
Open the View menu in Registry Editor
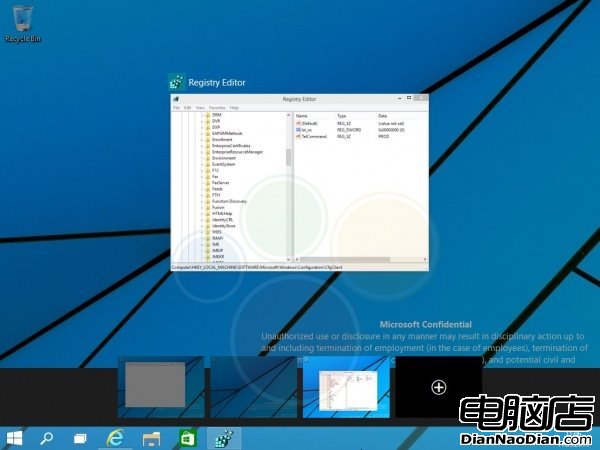pyautogui.click(x=200, y=108)
